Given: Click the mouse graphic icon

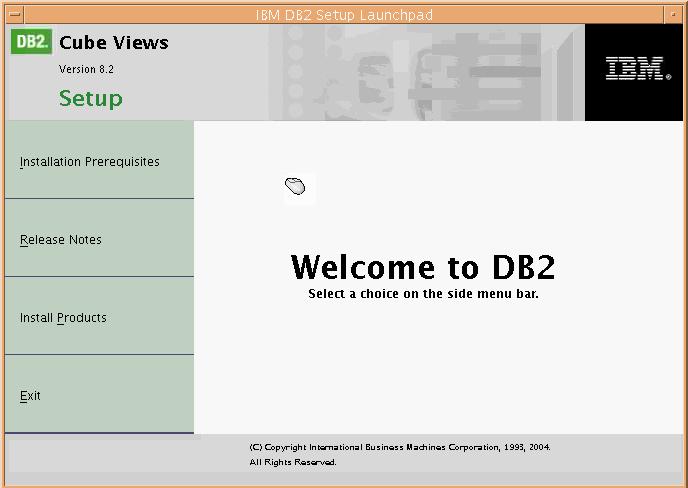Looking at the screenshot, I should 295,186.
